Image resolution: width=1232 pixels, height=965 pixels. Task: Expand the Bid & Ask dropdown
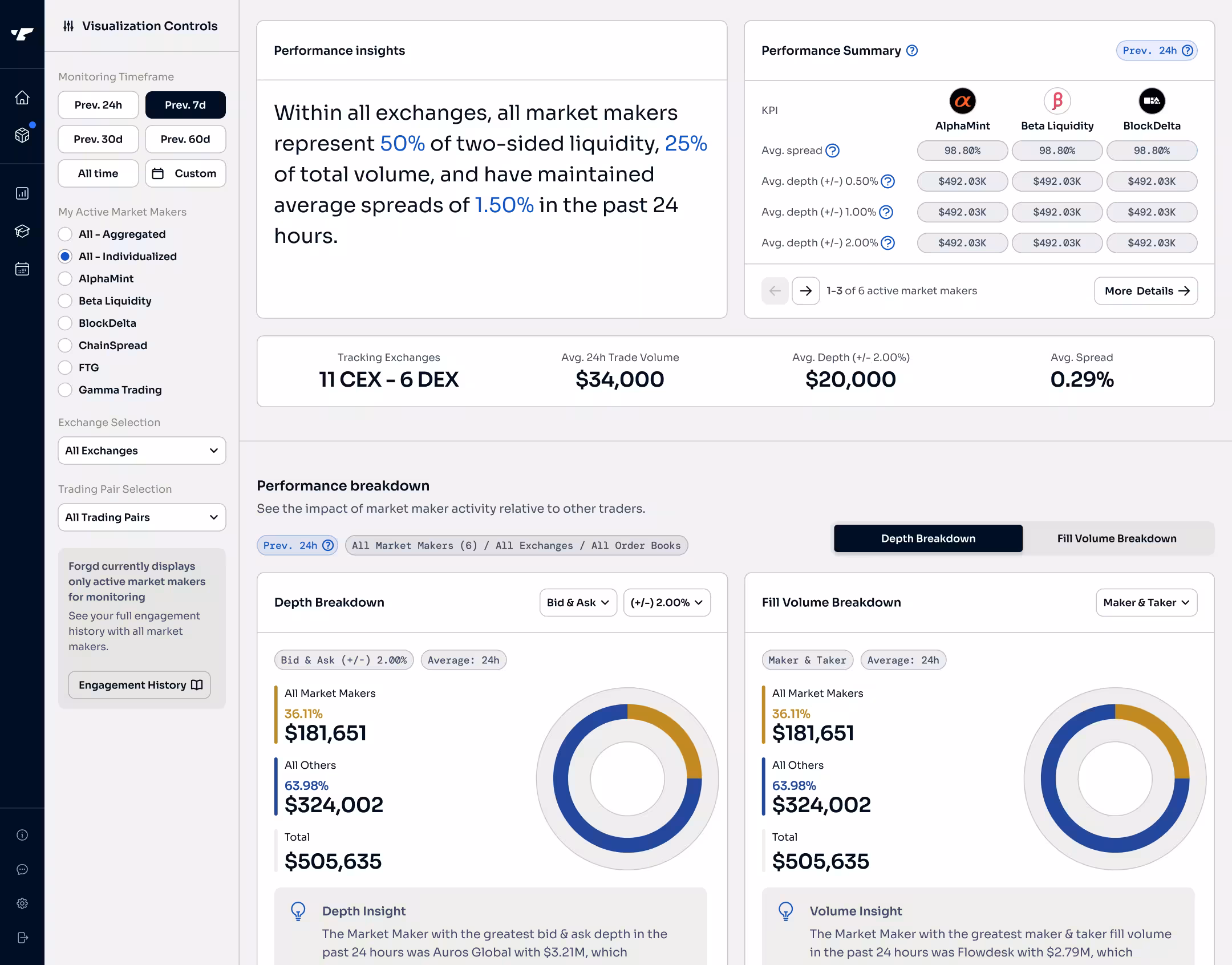click(578, 602)
